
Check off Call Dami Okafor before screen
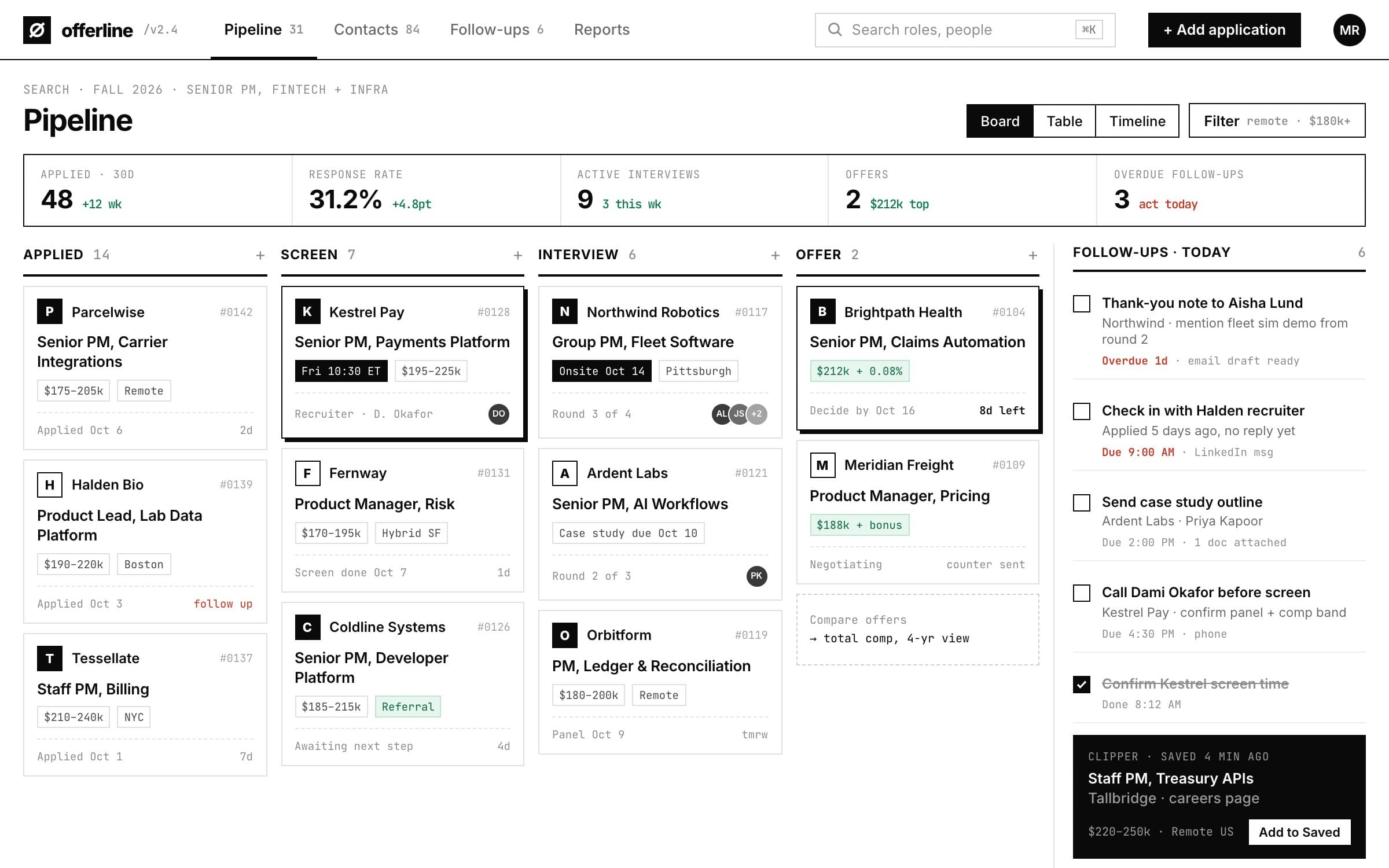(x=1082, y=593)
